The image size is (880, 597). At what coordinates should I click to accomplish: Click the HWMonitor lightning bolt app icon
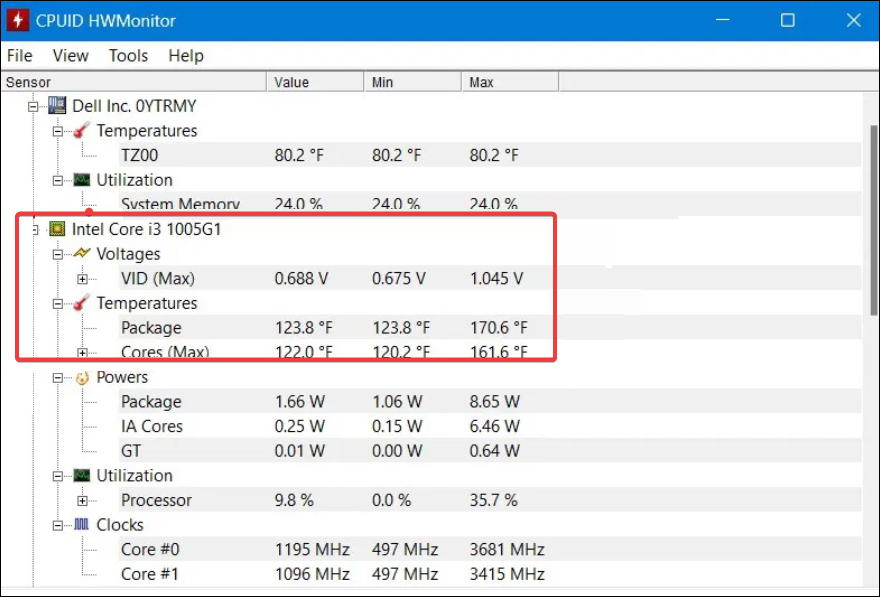tap(18, 20)
